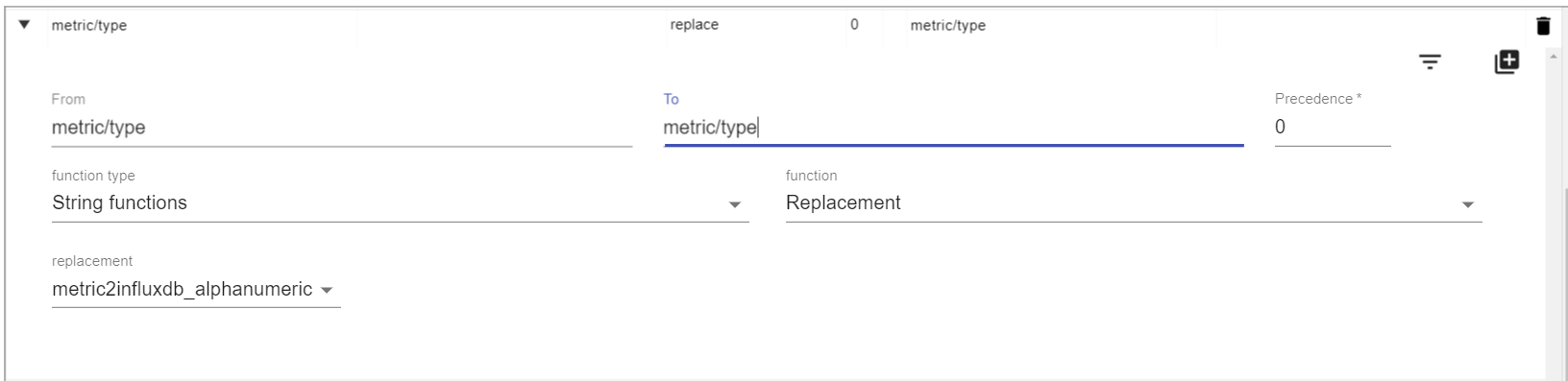Open the Replacement function dropdown
Screen dimensions: 1568x381
pyautogui.click(x=1134, y=203)
